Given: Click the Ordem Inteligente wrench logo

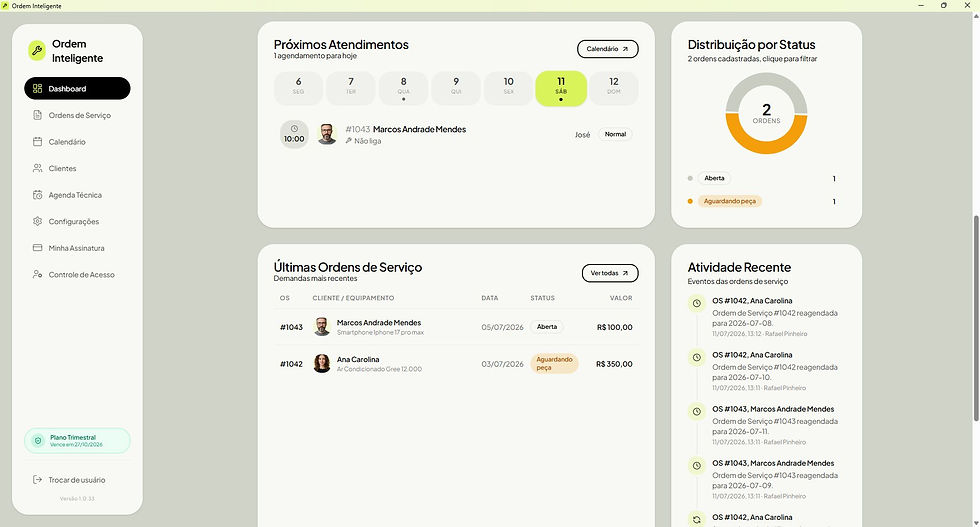Looking at the screenshot, I should (x=37, y=51).
